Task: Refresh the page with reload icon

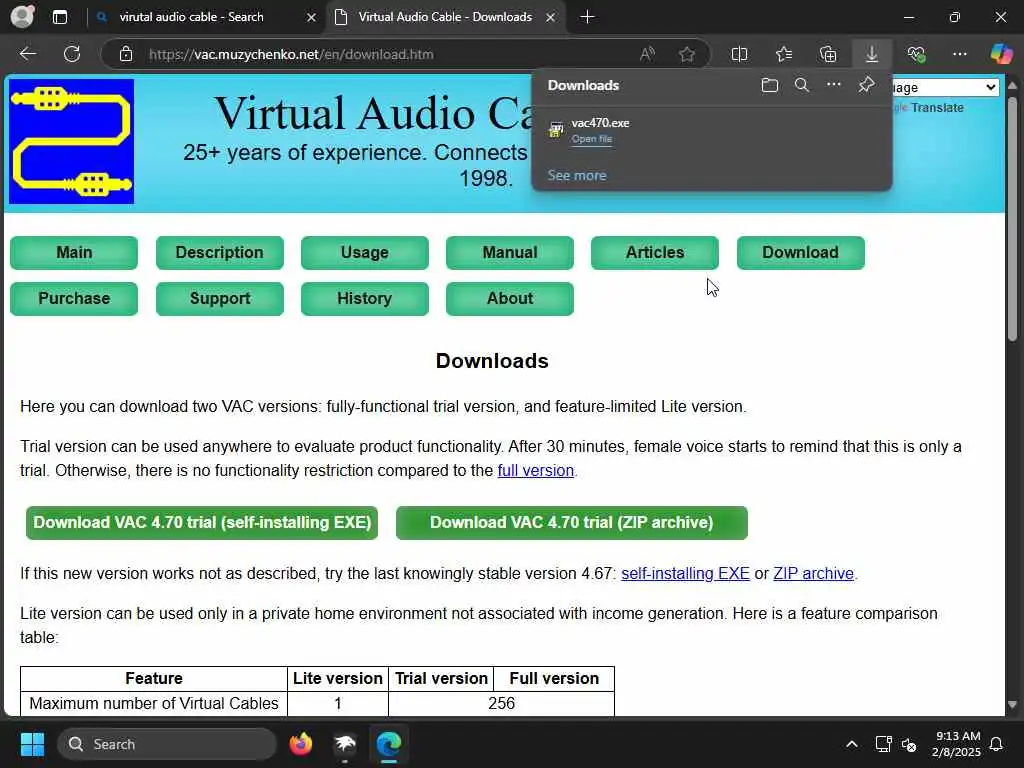Action: tap(72, 54)
